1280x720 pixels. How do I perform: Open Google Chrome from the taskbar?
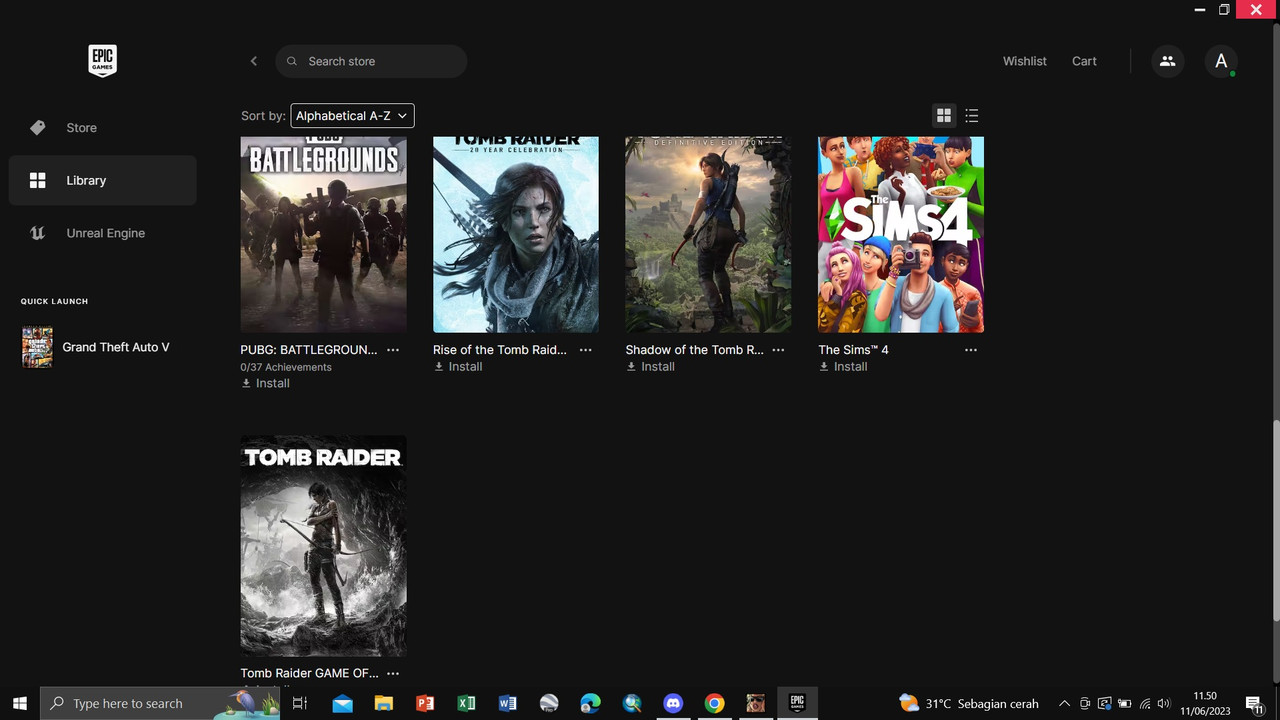[x=714, y=703]
